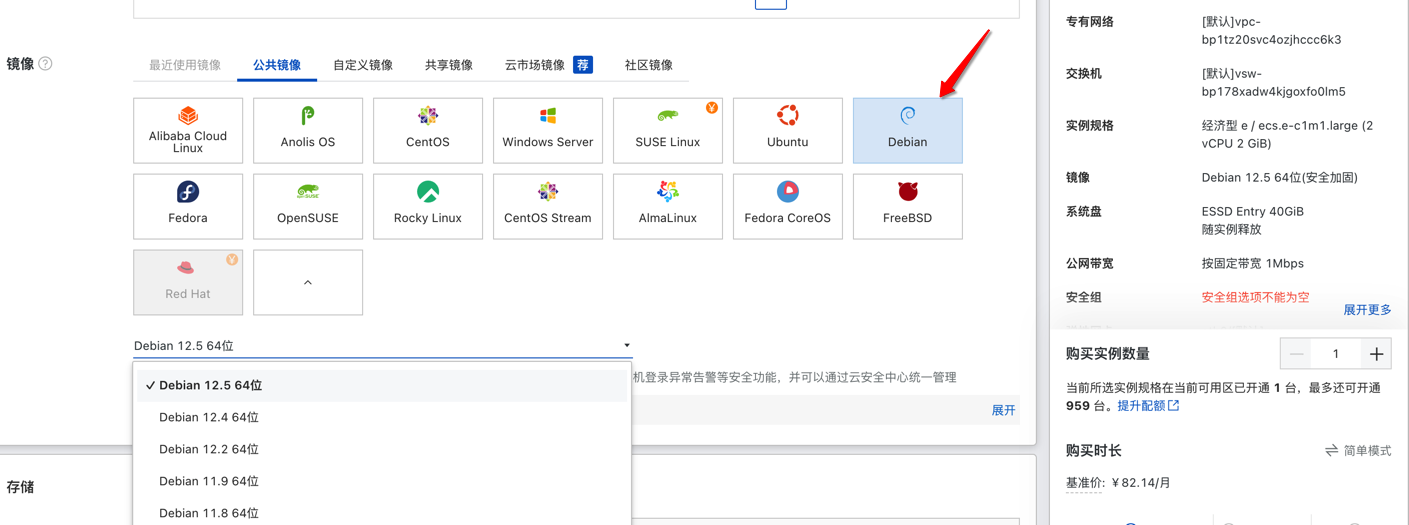
Task: Pick the AlmaLinux image tile
Action: [x=668, y=206]
